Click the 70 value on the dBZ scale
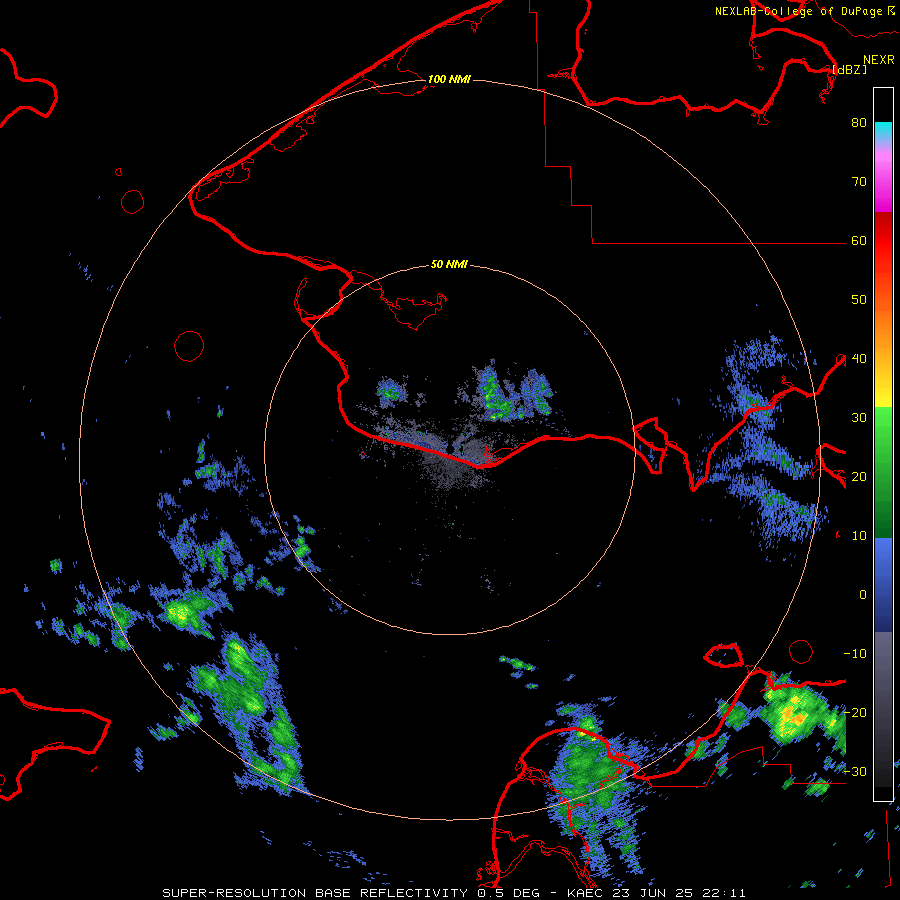Viewport: 900px width, 900px height. point(859,182)
